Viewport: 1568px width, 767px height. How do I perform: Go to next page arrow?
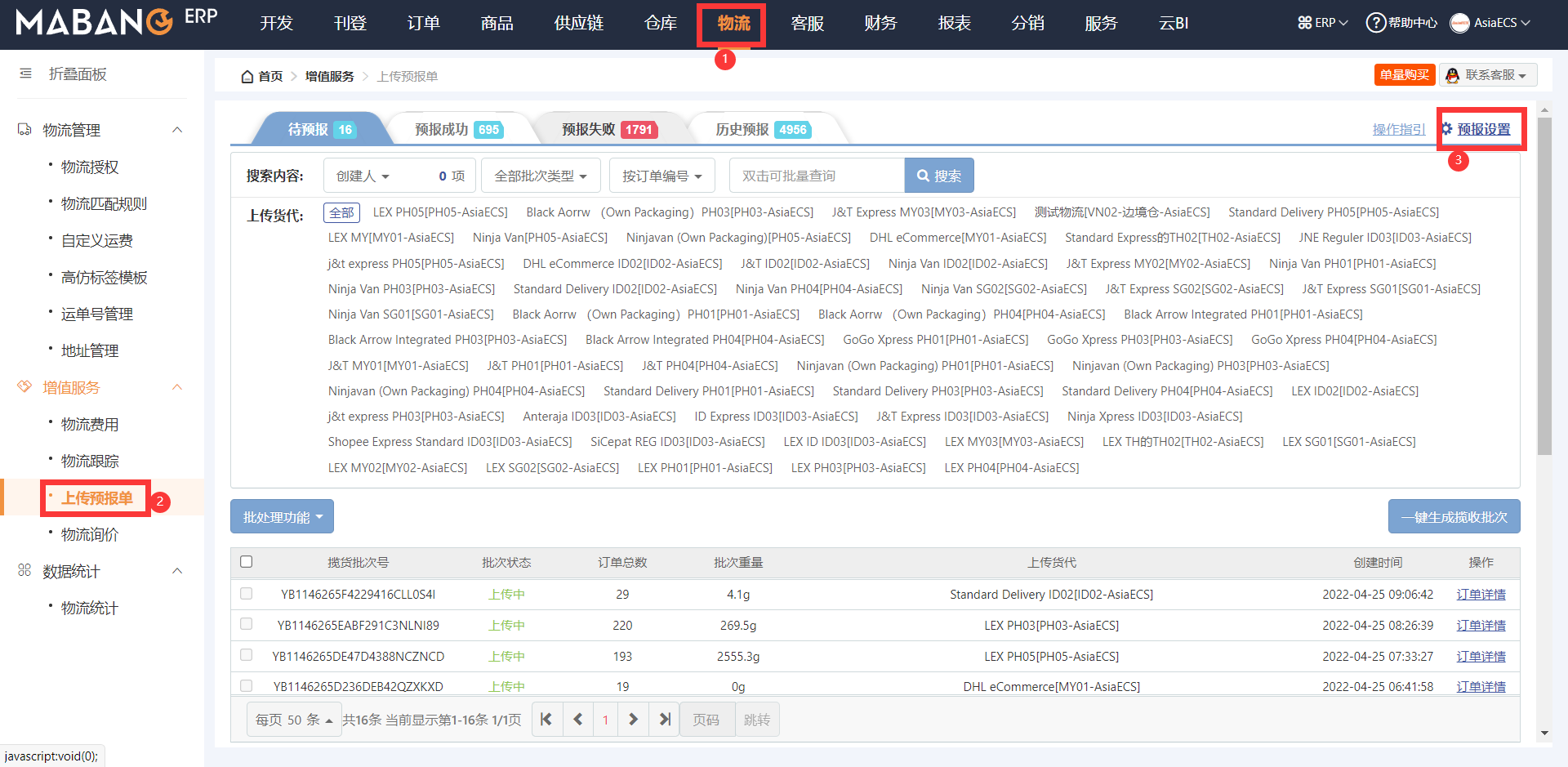(633, 720)
